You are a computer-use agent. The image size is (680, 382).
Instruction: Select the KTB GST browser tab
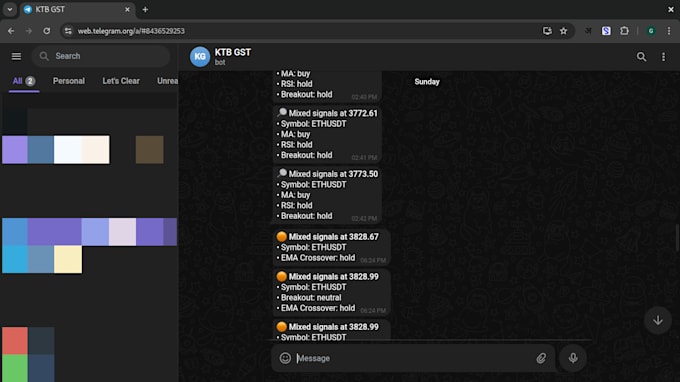tap(77, 10)
